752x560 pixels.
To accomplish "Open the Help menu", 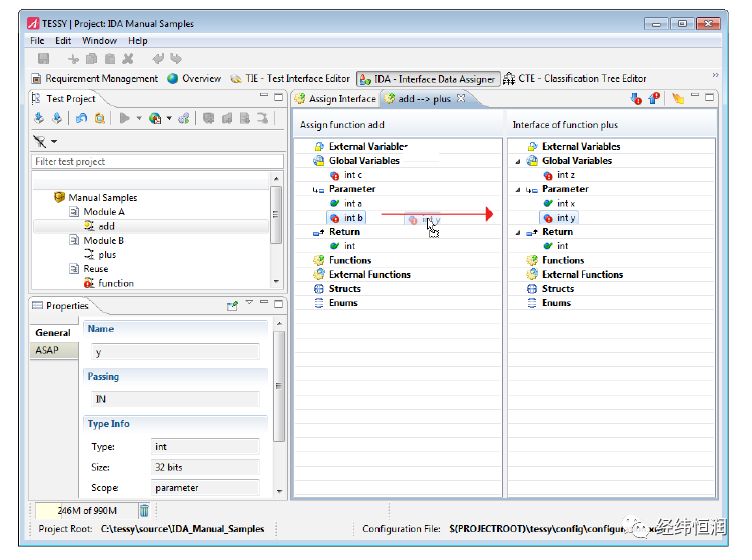I will [x=138, y=41].
